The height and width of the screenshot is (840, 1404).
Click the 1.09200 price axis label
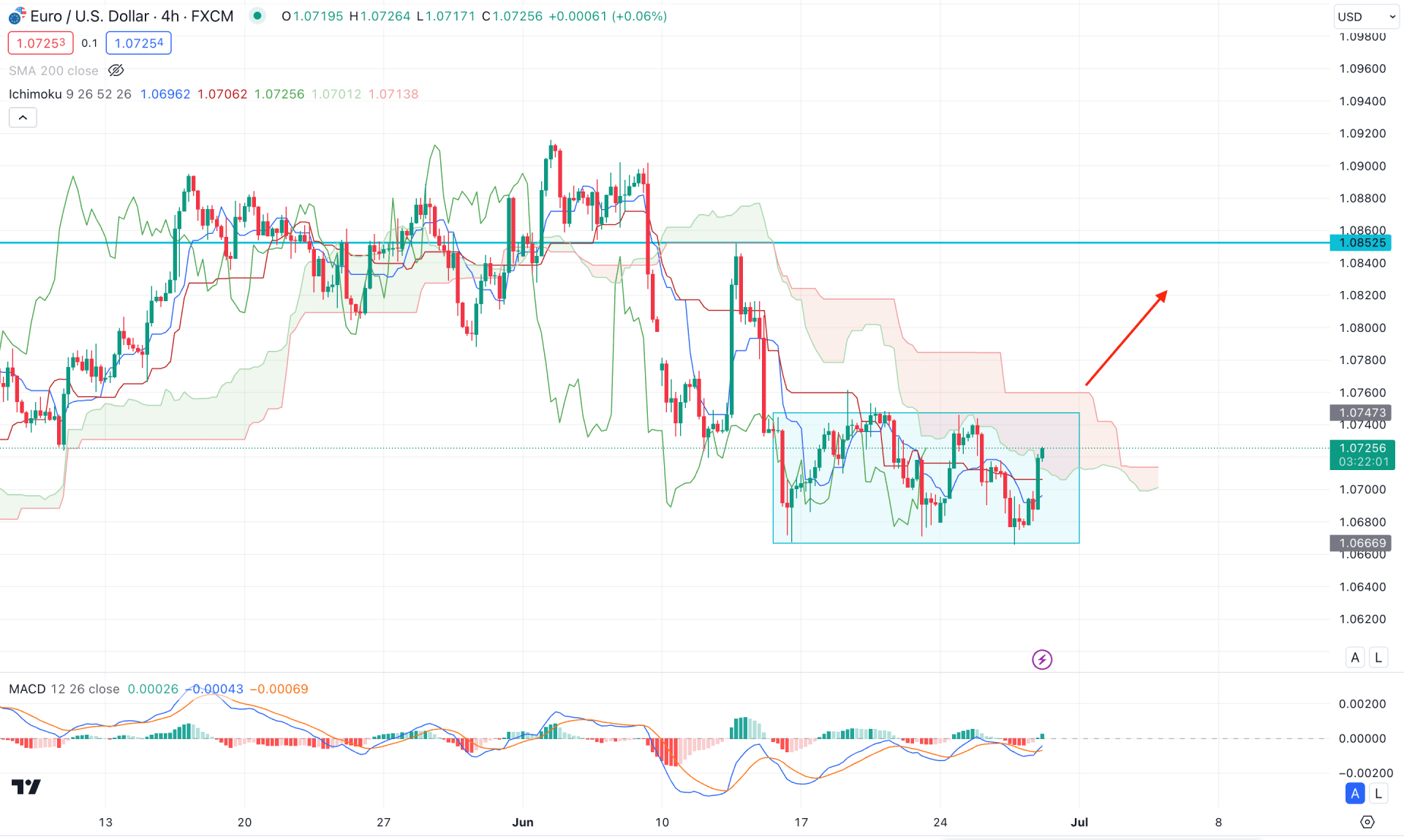1362,134
